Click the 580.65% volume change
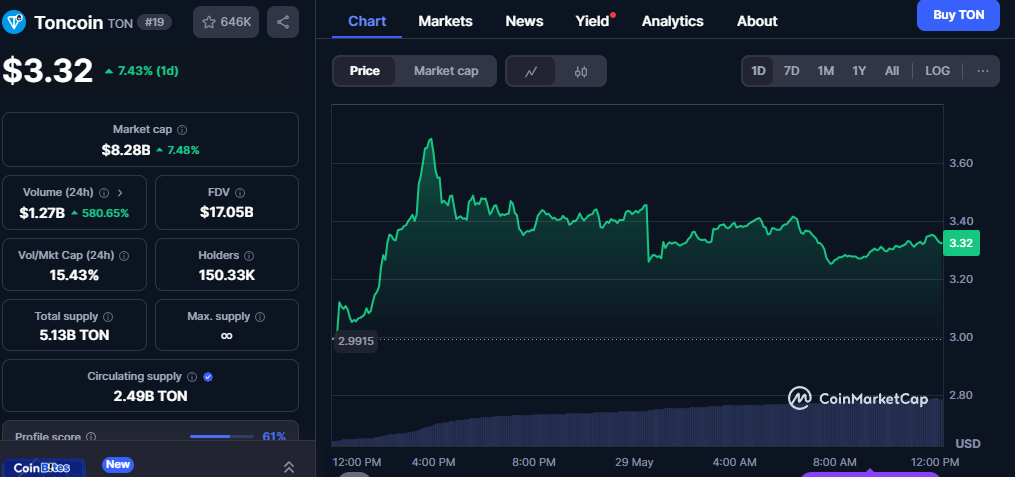The width and height of the screenshot is (1015, 477). pyautogui.click(x=100, y=213)
